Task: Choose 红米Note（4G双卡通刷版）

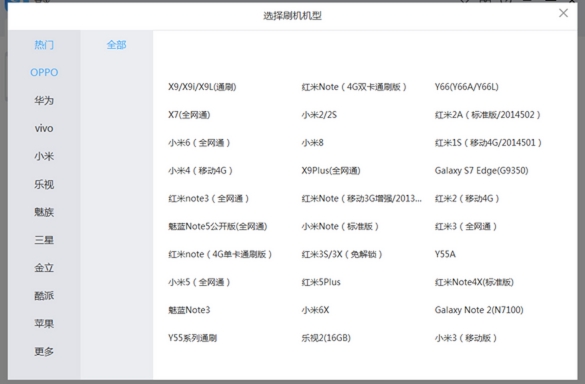Action: tap(354, 87)
